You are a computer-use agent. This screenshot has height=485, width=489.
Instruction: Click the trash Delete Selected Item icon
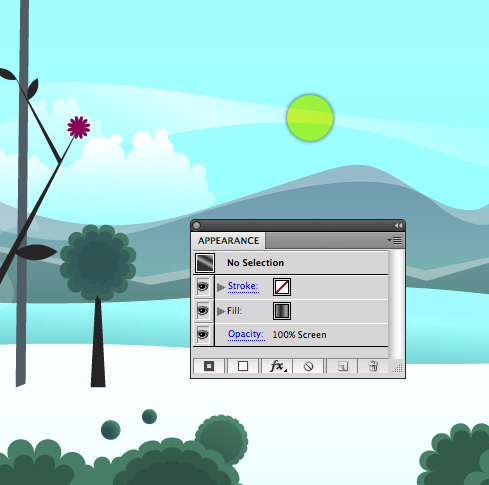coord(373,366)
